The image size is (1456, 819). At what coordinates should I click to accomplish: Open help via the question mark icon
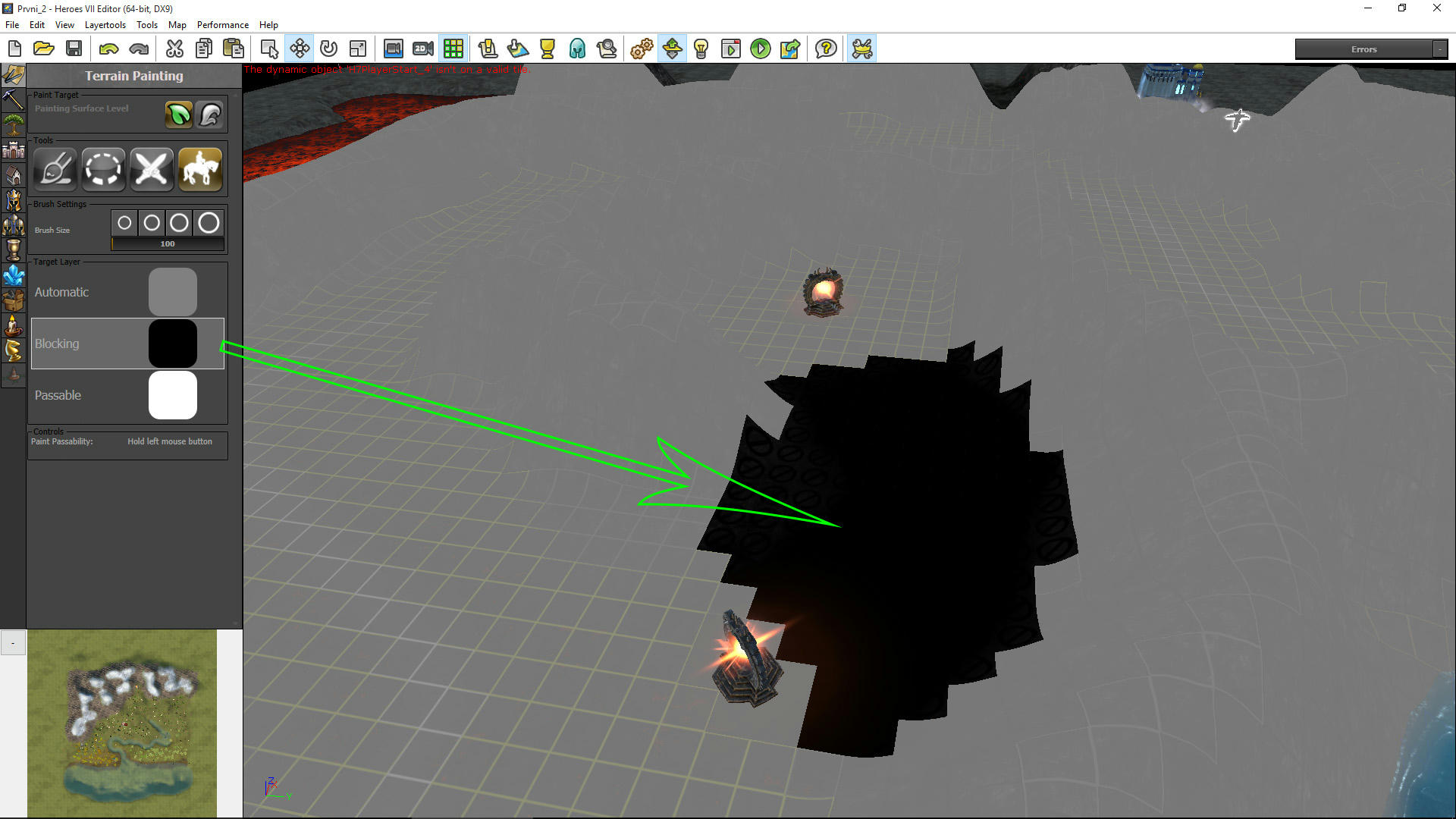[x=826, y=49]
